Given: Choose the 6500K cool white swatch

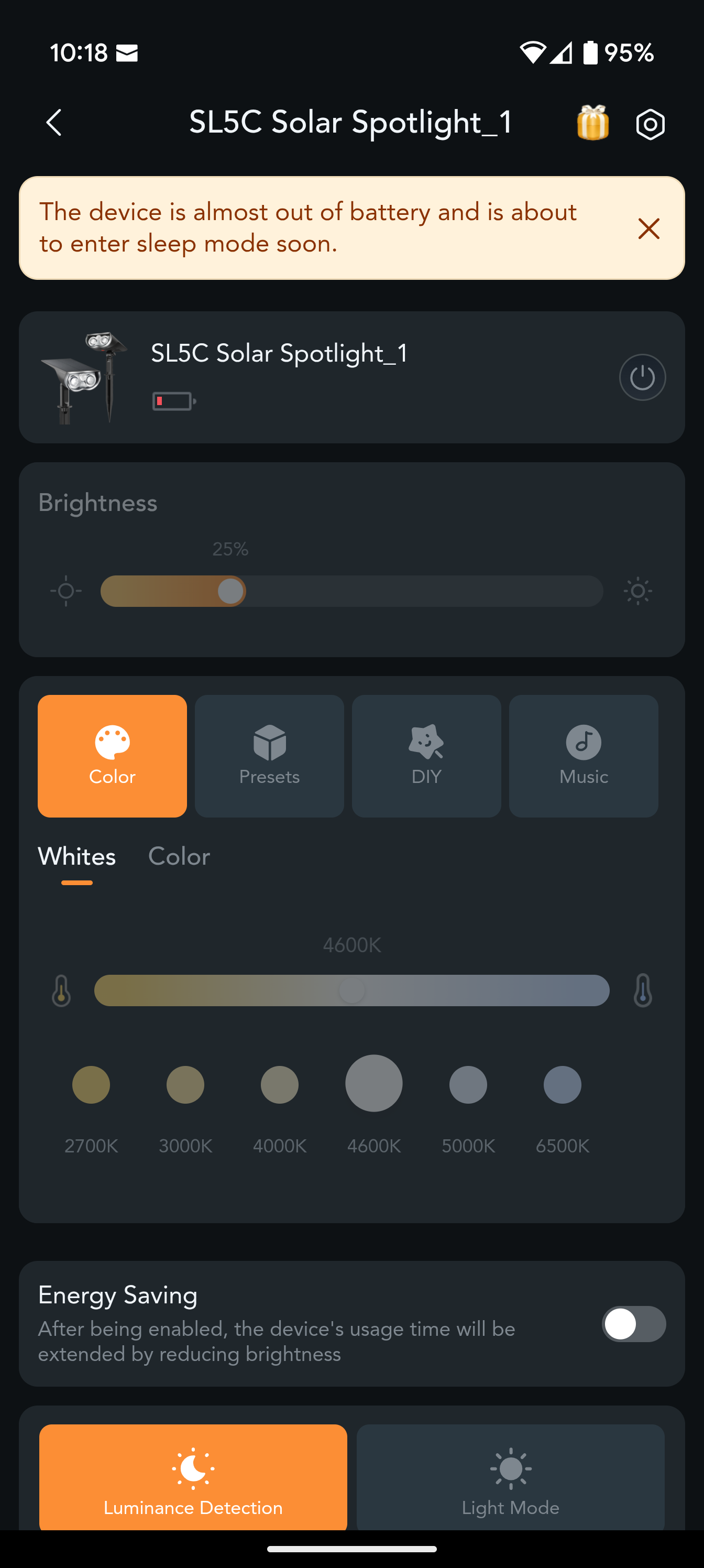Looking at the screenshot, I should pyautogui.click(x=562, y=1085).
